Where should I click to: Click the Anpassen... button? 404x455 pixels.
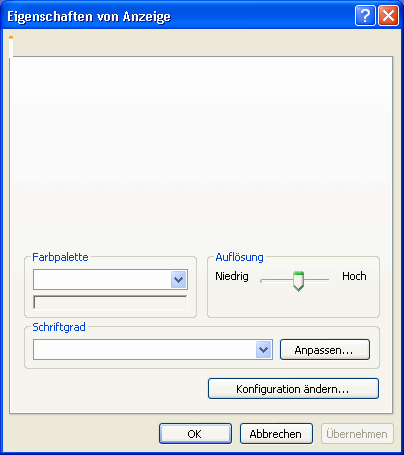tap(325, 350)
